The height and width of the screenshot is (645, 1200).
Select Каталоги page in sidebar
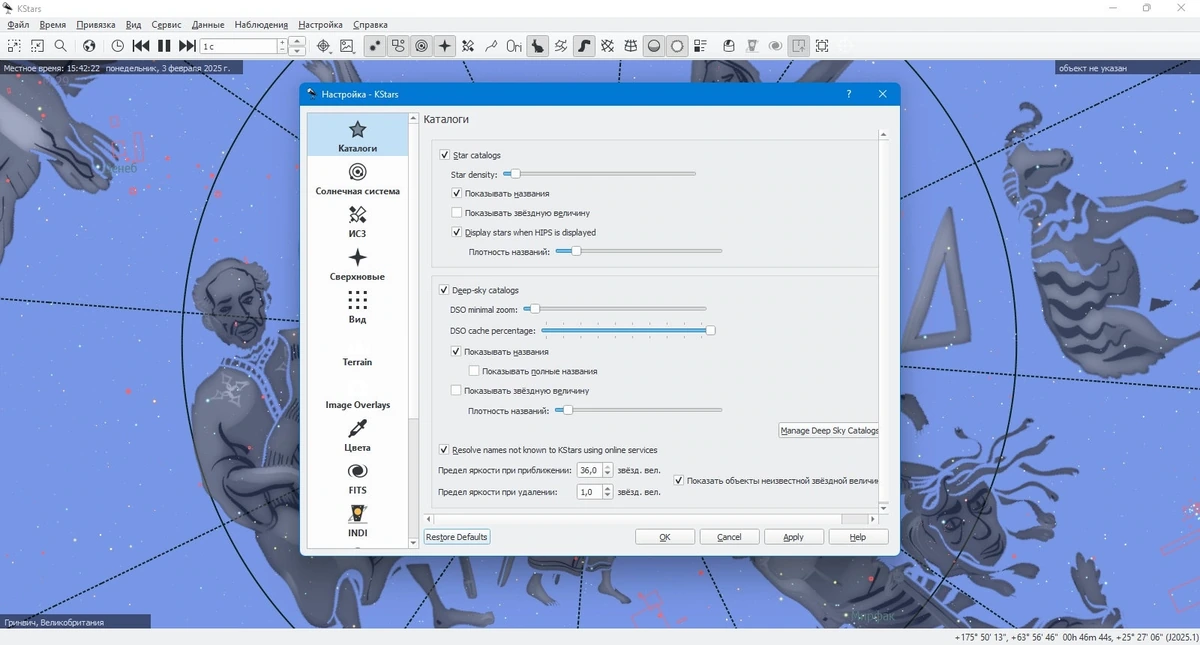click(357, 136)
